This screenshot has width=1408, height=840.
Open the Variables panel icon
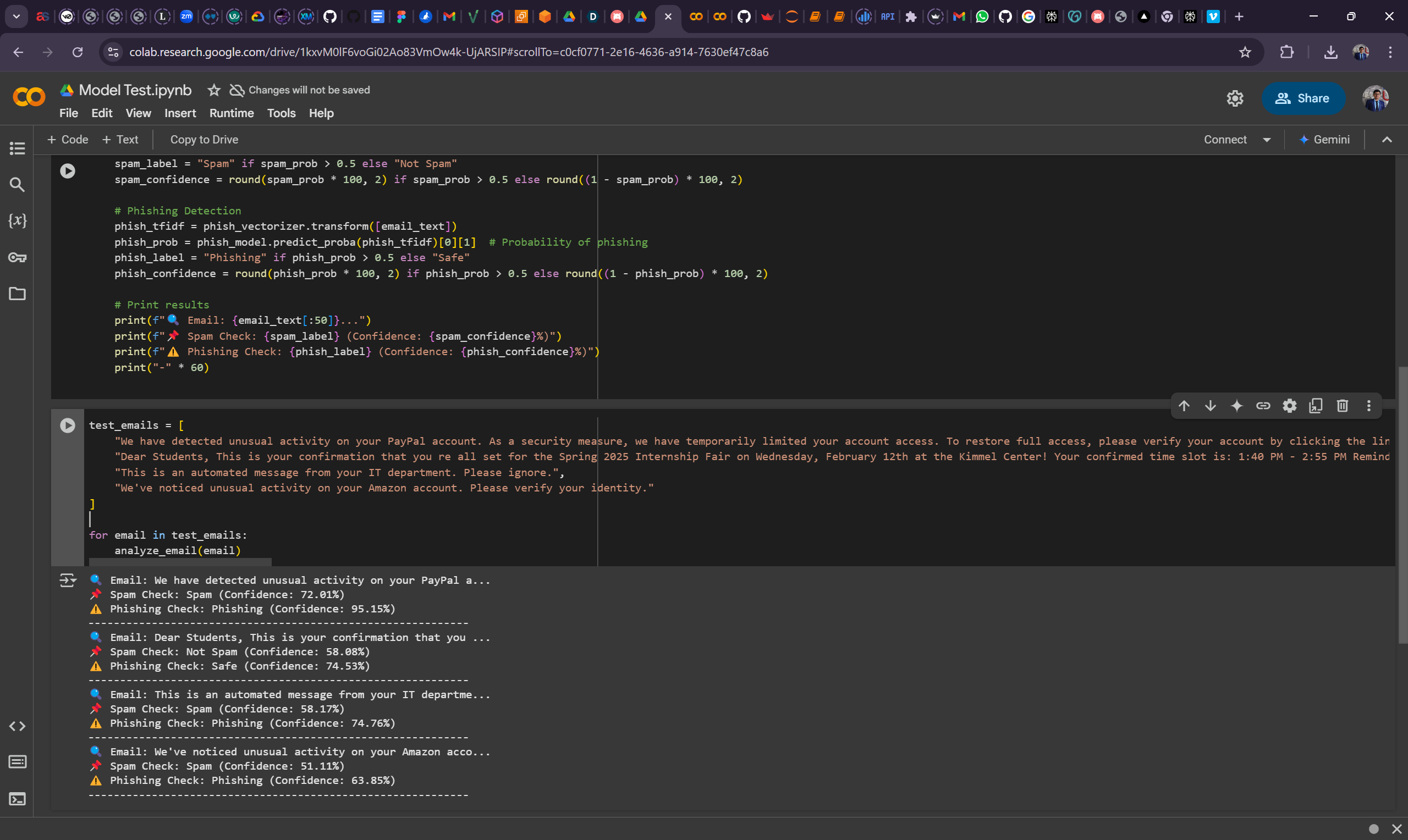click(x=17, y=221)
